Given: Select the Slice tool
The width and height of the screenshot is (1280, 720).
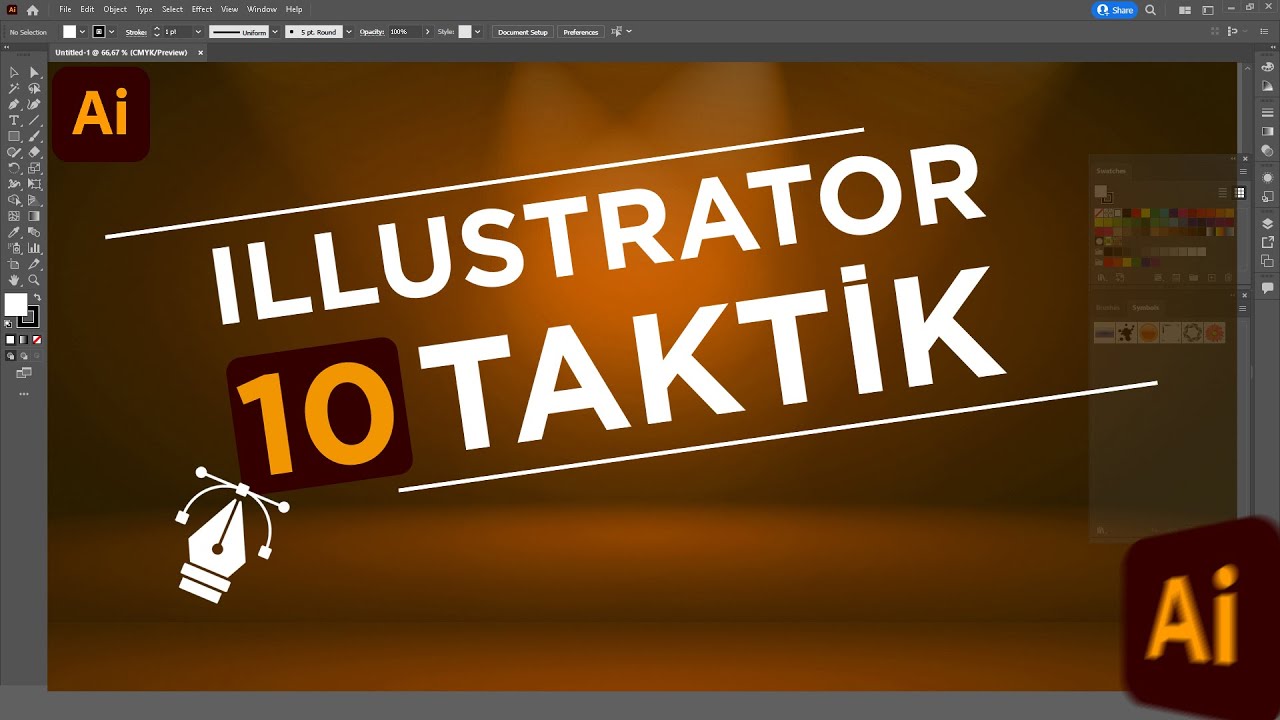Looking at the screenshot, I should pyautogui.click(x=34, y=264).
